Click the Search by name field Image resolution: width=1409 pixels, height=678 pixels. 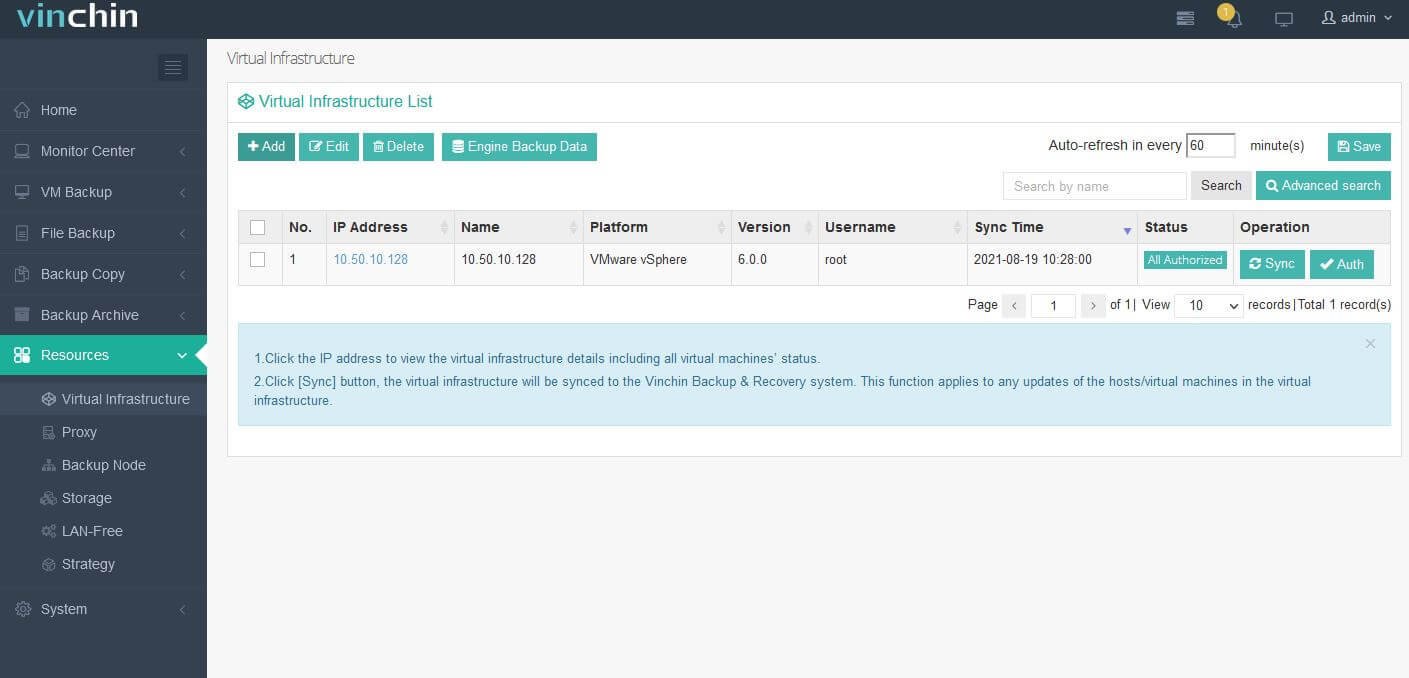(x=1094, y=186)
